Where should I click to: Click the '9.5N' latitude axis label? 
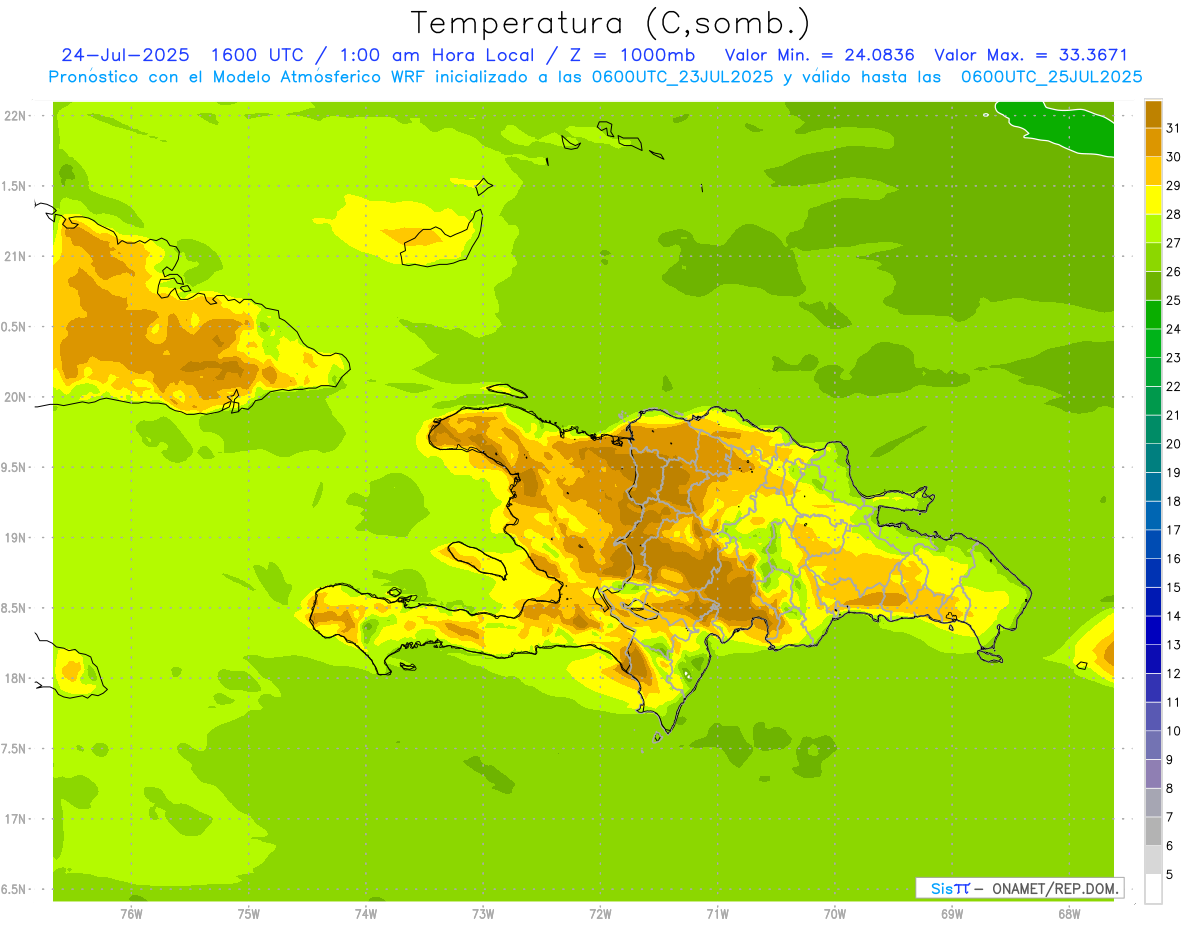pyautogui.click(x=15, y=467)
